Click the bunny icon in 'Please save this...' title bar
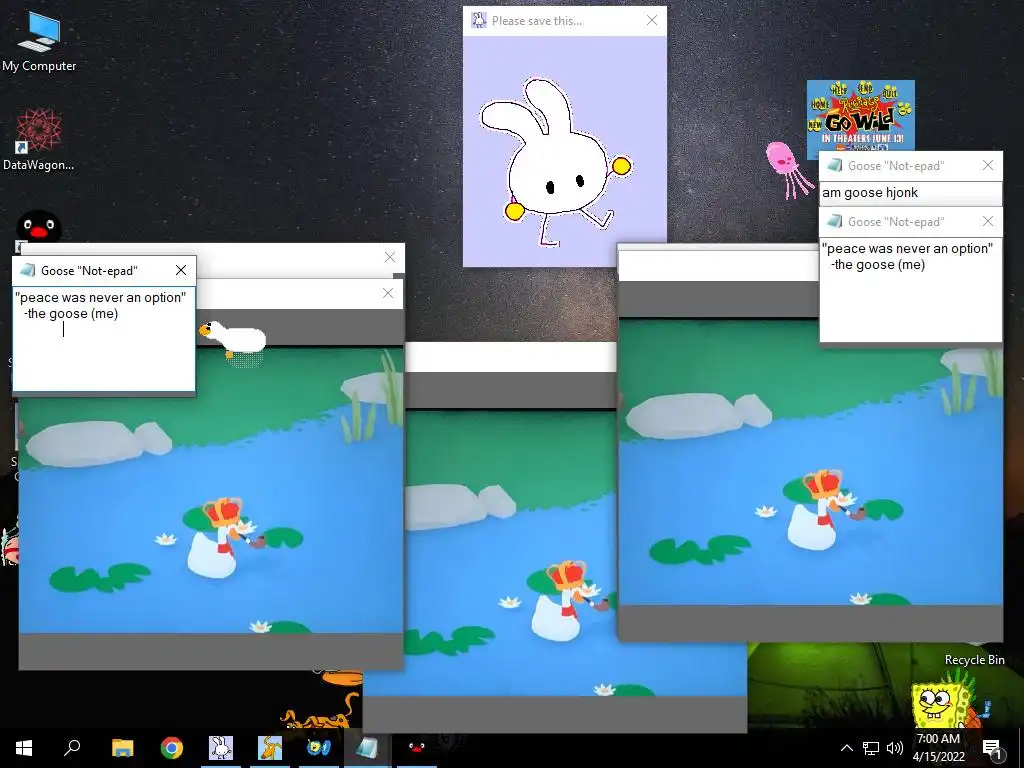Image resolution: width=1024 pixels, height=768 pixels. [479, 20]
